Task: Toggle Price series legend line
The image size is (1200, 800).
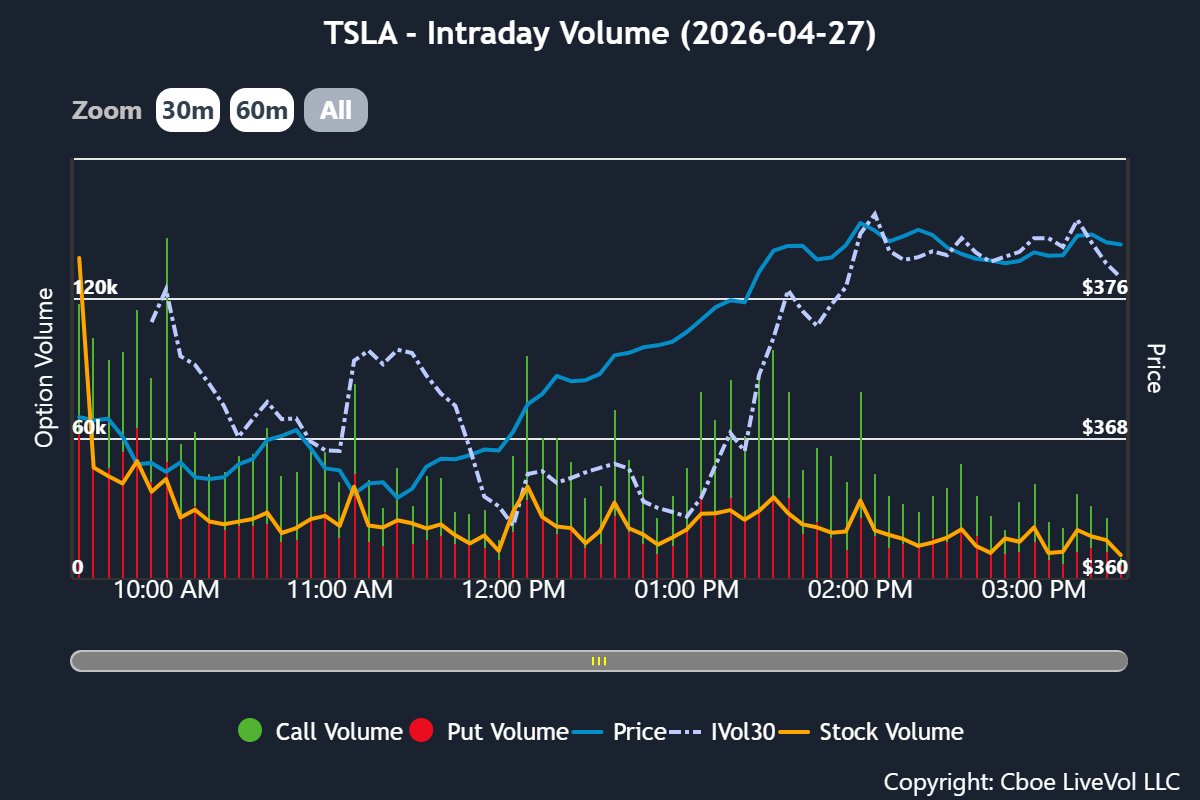Action: click(x=588, y=732)
